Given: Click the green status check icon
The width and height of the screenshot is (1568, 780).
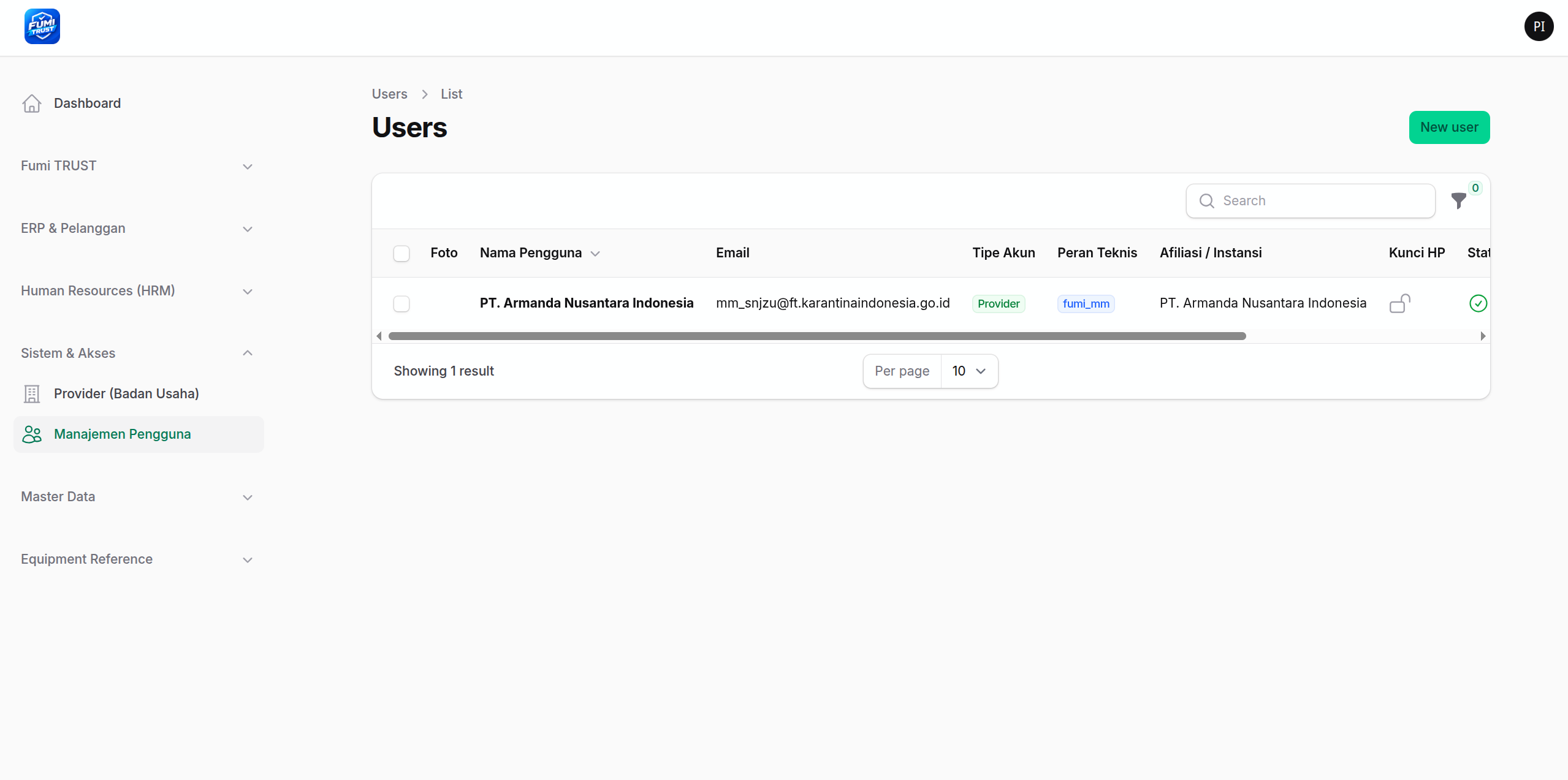Looking at the screenshot, I should 1478,303.
